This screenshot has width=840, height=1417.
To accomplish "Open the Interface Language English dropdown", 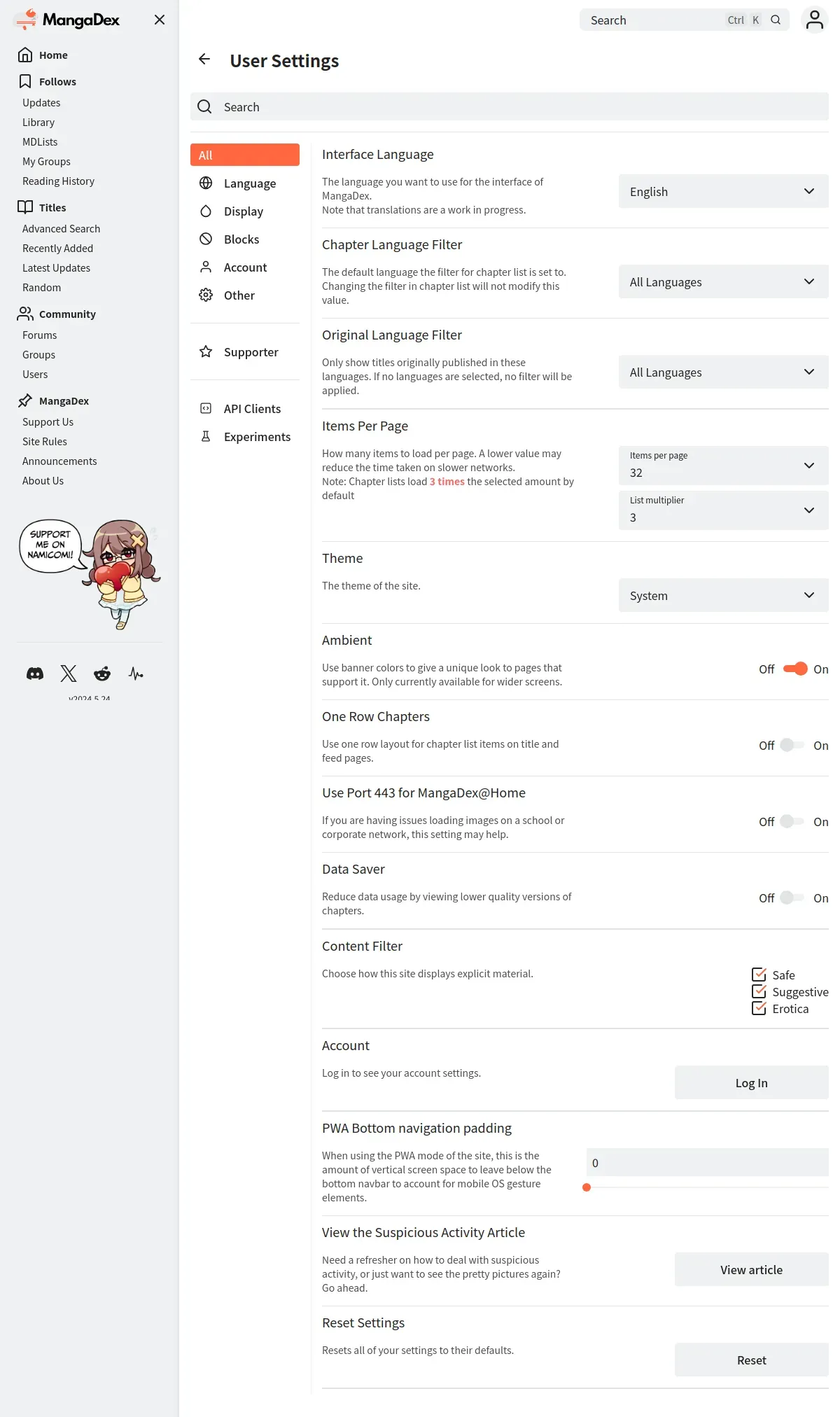I will click(x=724, y=191).
